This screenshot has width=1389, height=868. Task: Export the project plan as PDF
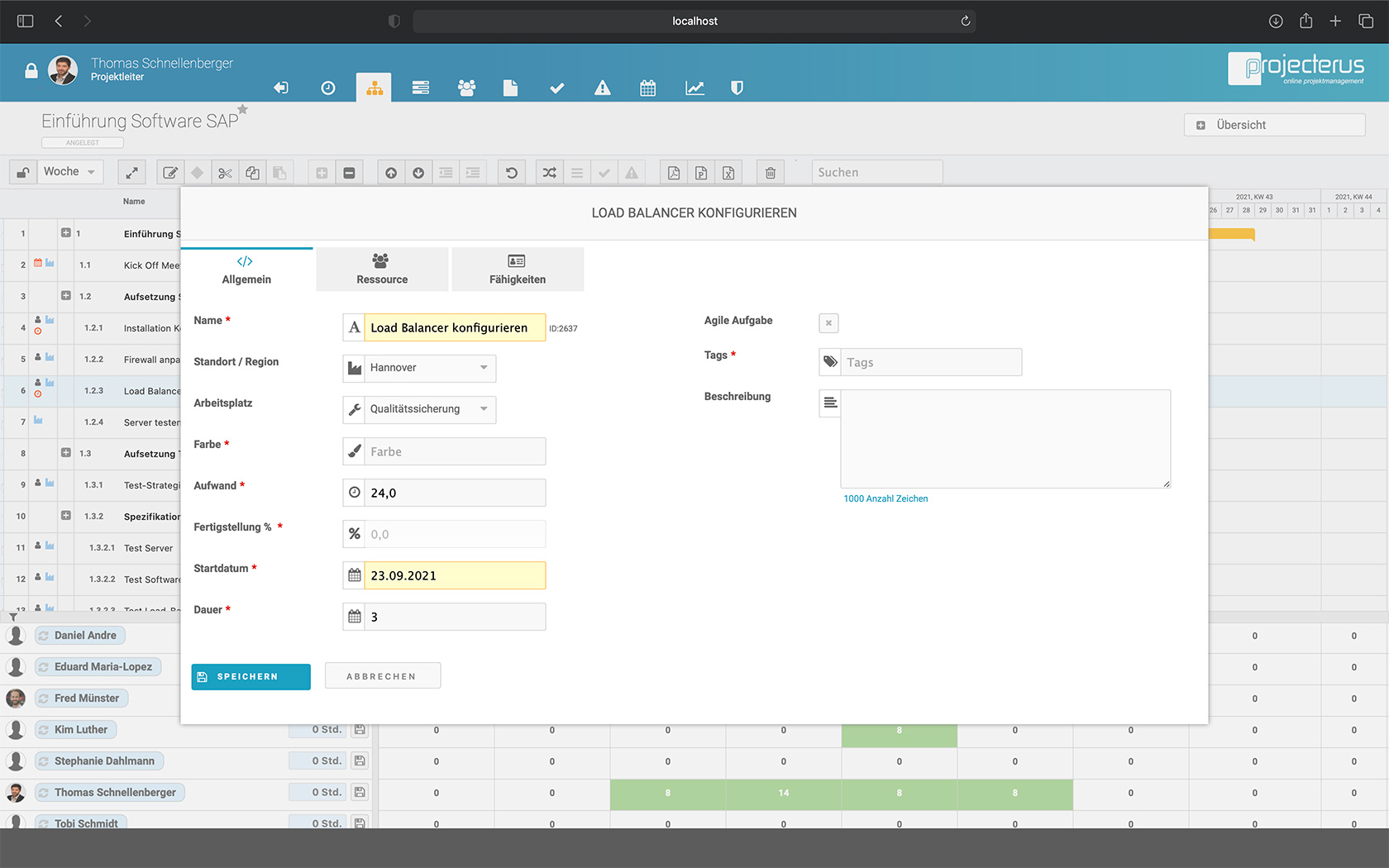(673, 172)
